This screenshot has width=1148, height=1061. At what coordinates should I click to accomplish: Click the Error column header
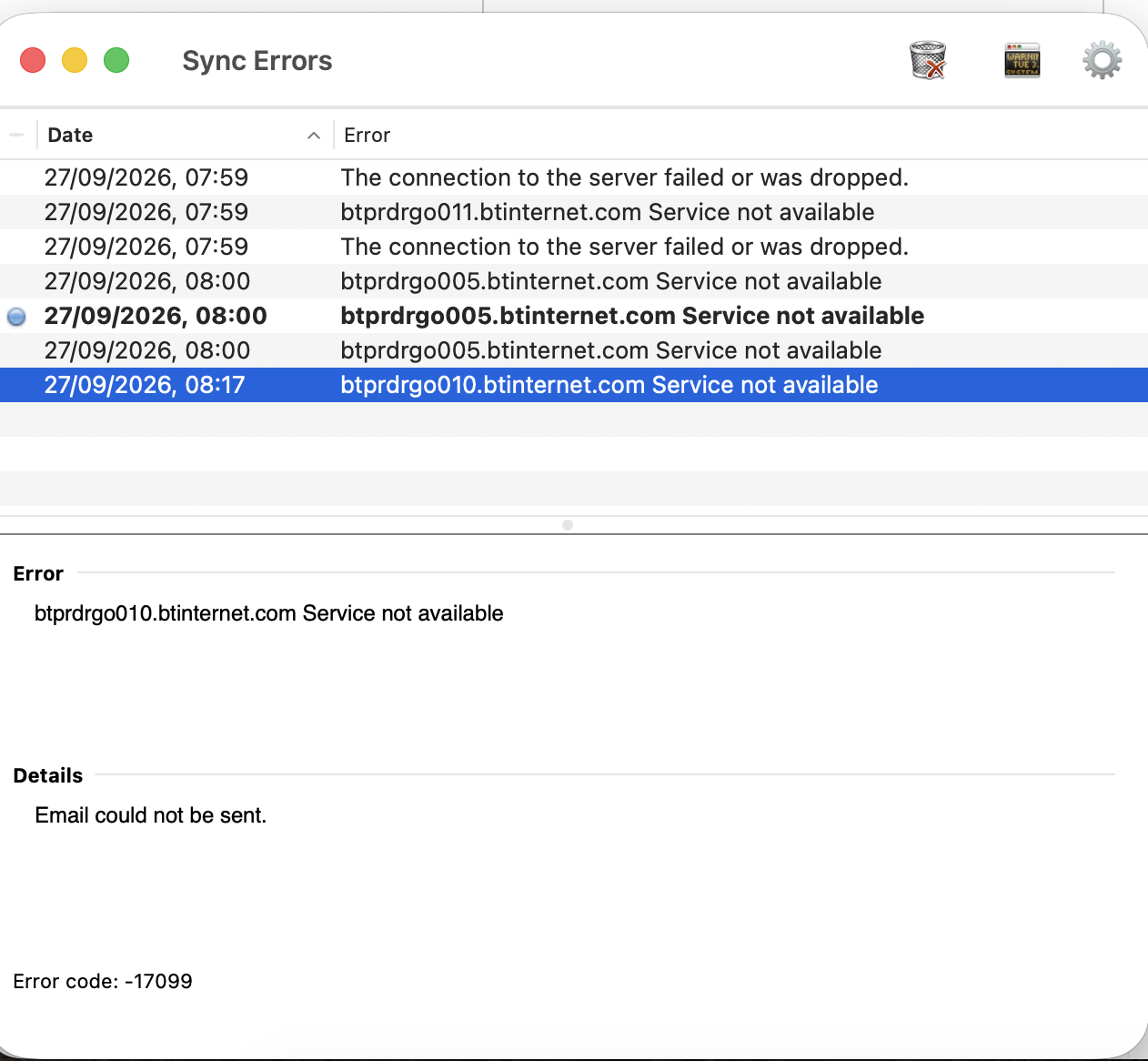(740, 135)
